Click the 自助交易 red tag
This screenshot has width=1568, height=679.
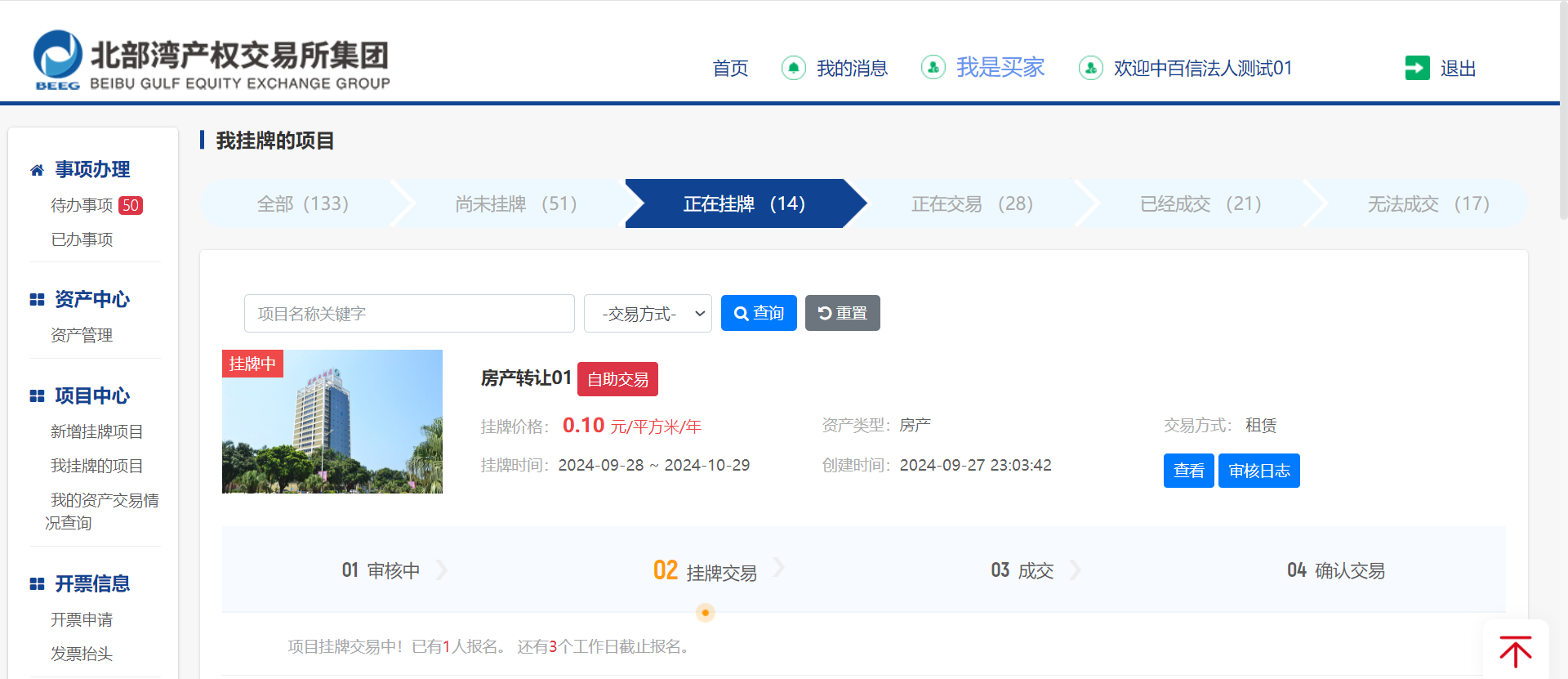617,379
